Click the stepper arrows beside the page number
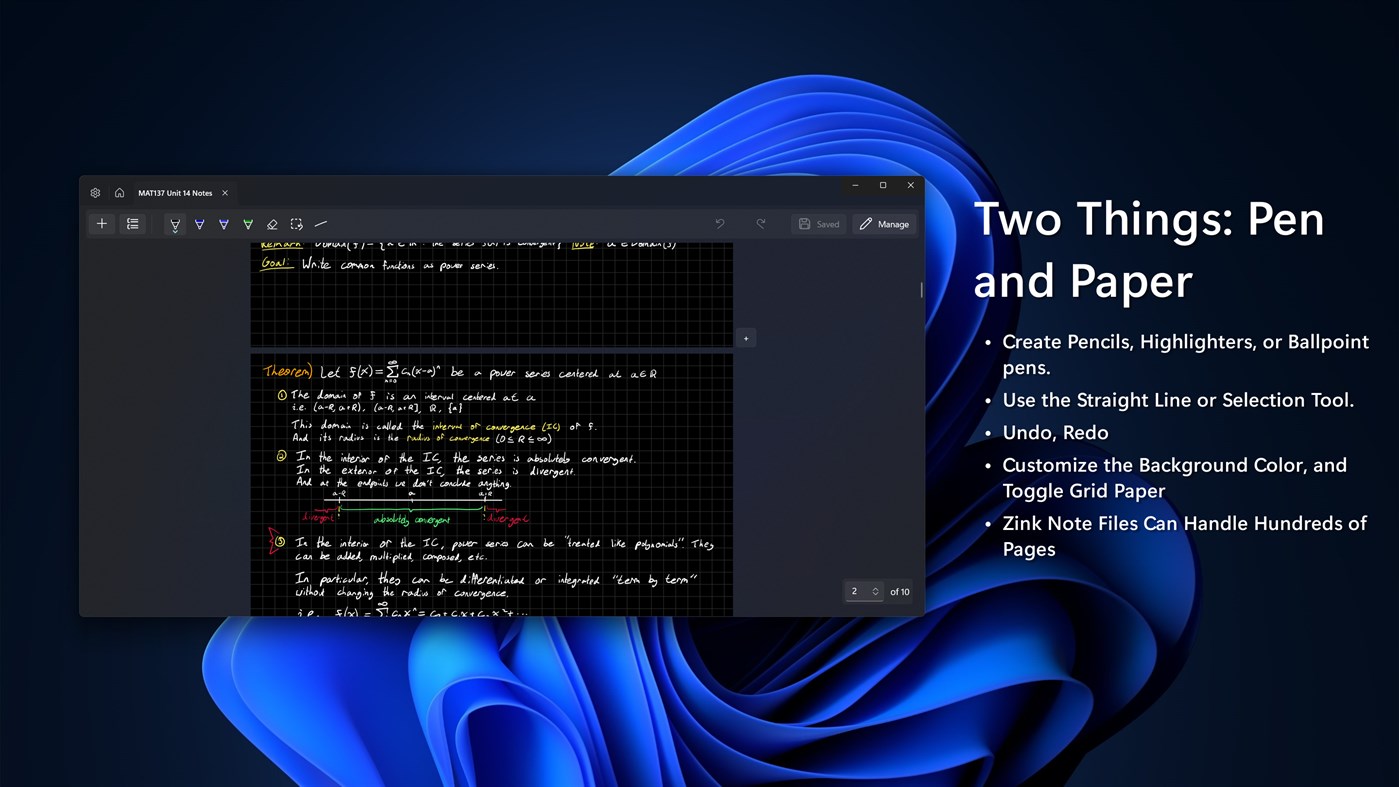Screen dimensions: 1399x787 [876, 590]
